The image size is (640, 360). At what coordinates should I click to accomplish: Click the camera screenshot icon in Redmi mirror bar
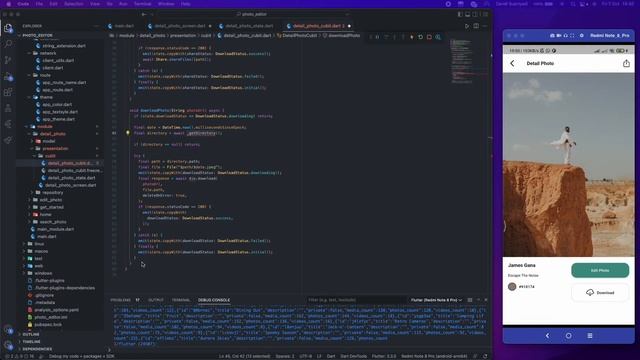pyautogui.click(x=552, y=36)
